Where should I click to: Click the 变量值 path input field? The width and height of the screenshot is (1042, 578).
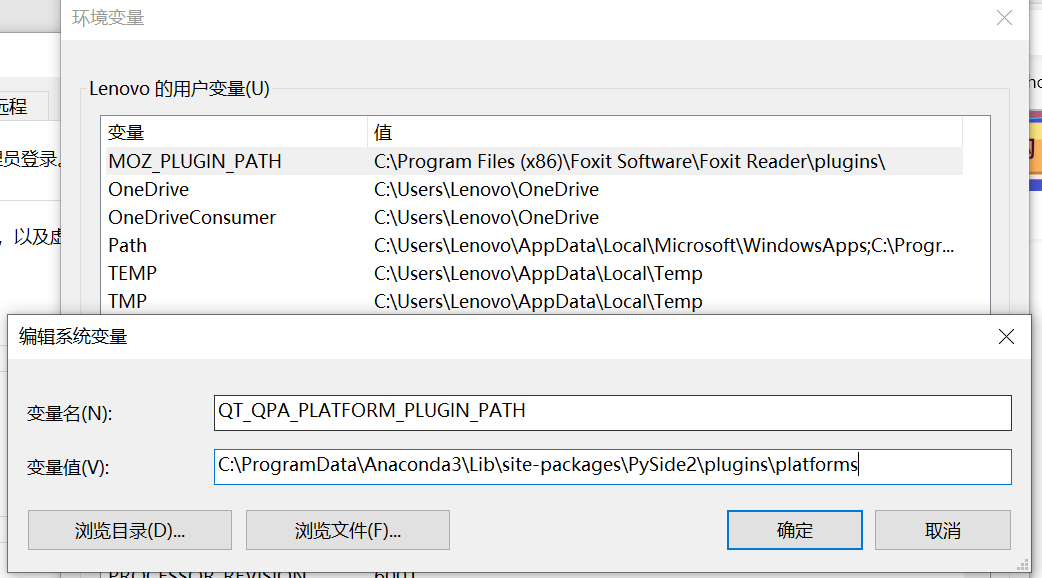click(612, 464)
